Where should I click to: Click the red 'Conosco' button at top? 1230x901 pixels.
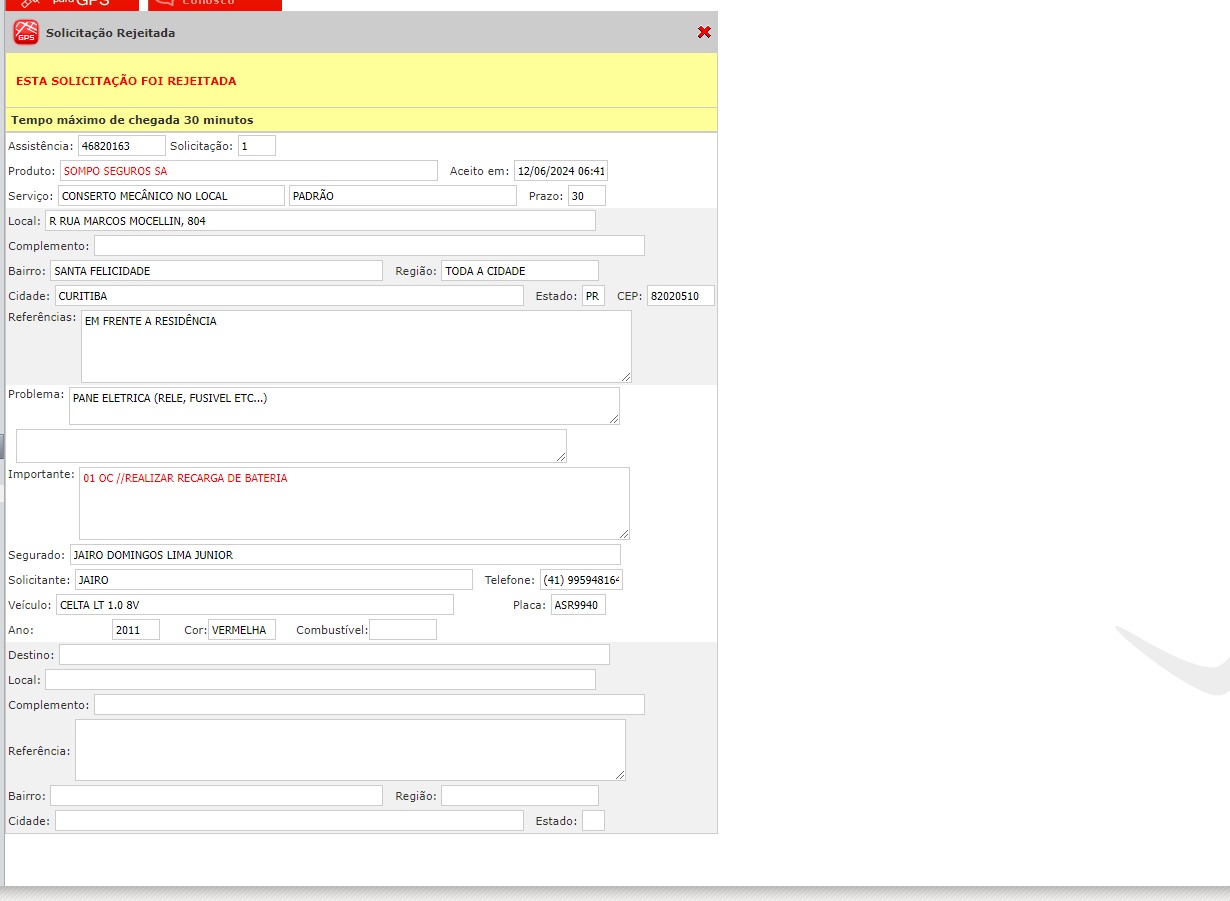point(214,4)
